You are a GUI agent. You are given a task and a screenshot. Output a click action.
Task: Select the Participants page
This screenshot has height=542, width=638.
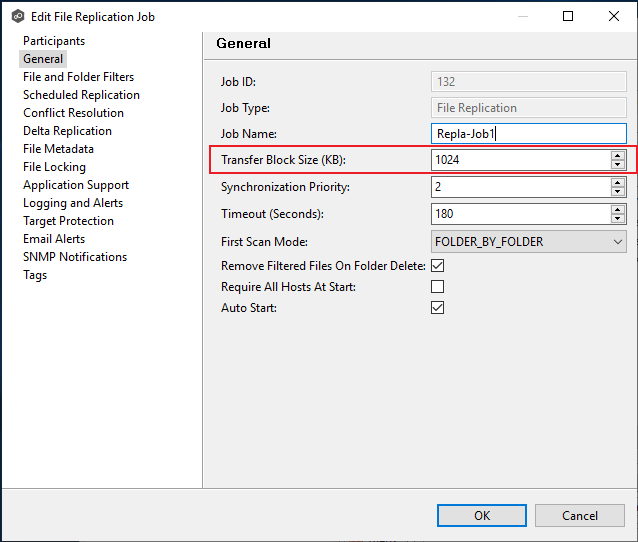tap(54, 41)
